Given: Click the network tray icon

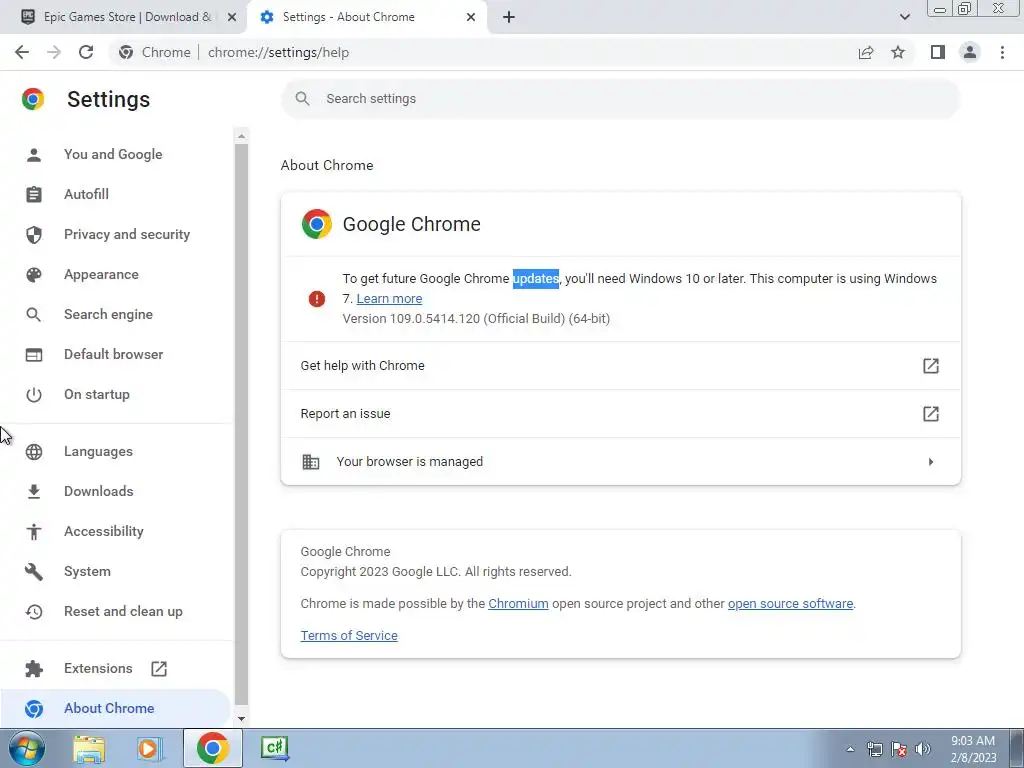Looking at the screenshot, I should tap(874, 749).
